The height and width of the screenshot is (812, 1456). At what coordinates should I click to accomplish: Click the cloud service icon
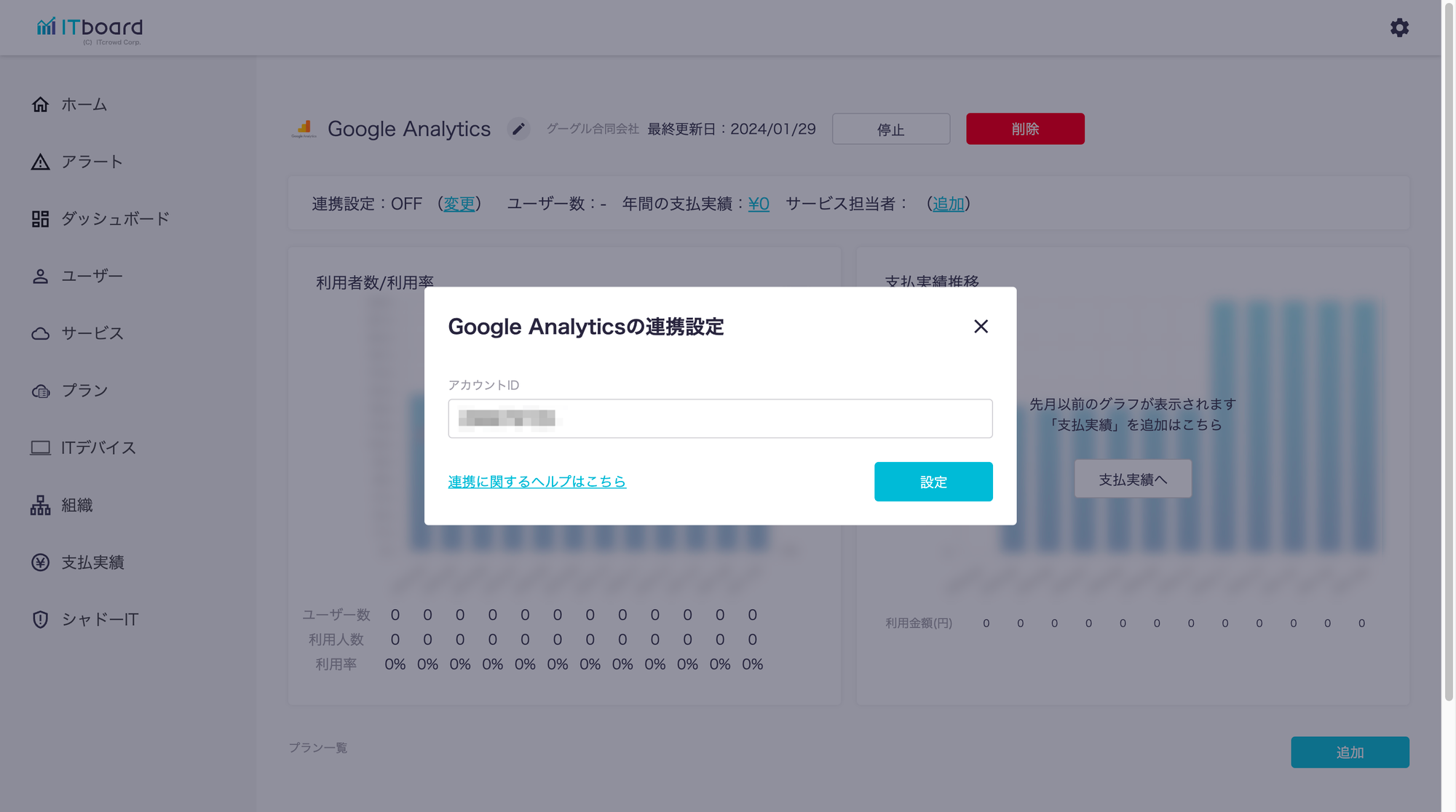pyautogui.click(x=40, y=333)
